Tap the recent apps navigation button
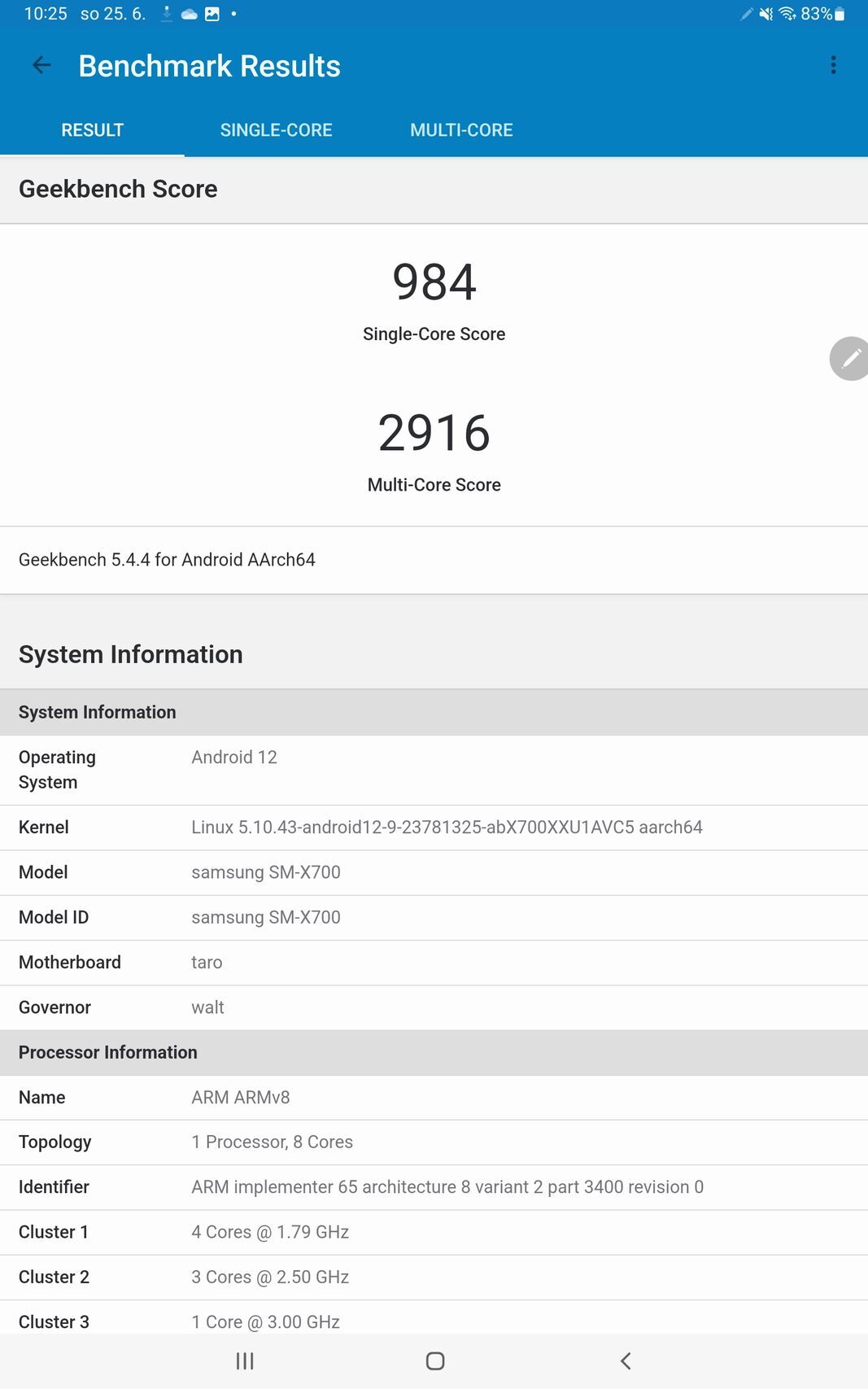 (245, 1361)
